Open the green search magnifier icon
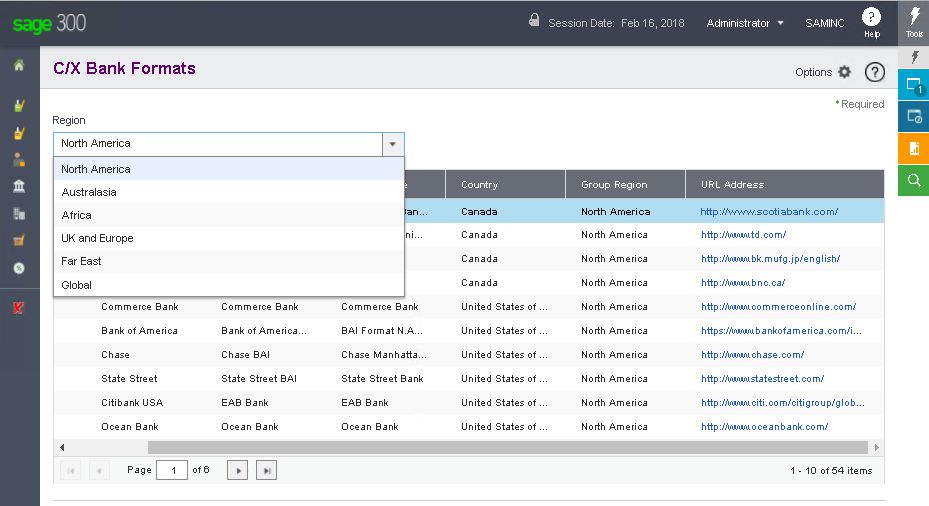 click(913, 180)
